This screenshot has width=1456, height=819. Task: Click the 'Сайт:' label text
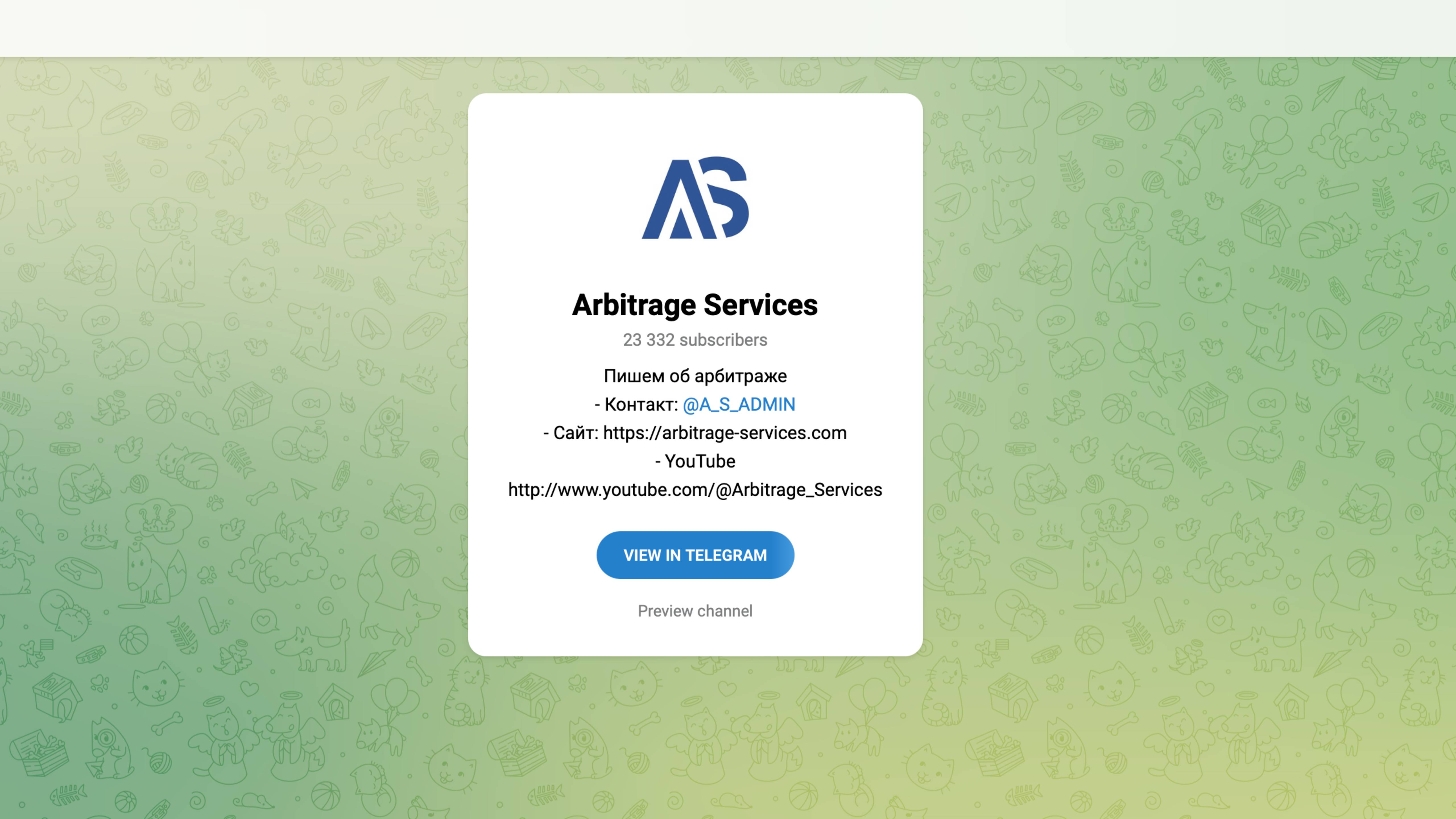[575, 433]
